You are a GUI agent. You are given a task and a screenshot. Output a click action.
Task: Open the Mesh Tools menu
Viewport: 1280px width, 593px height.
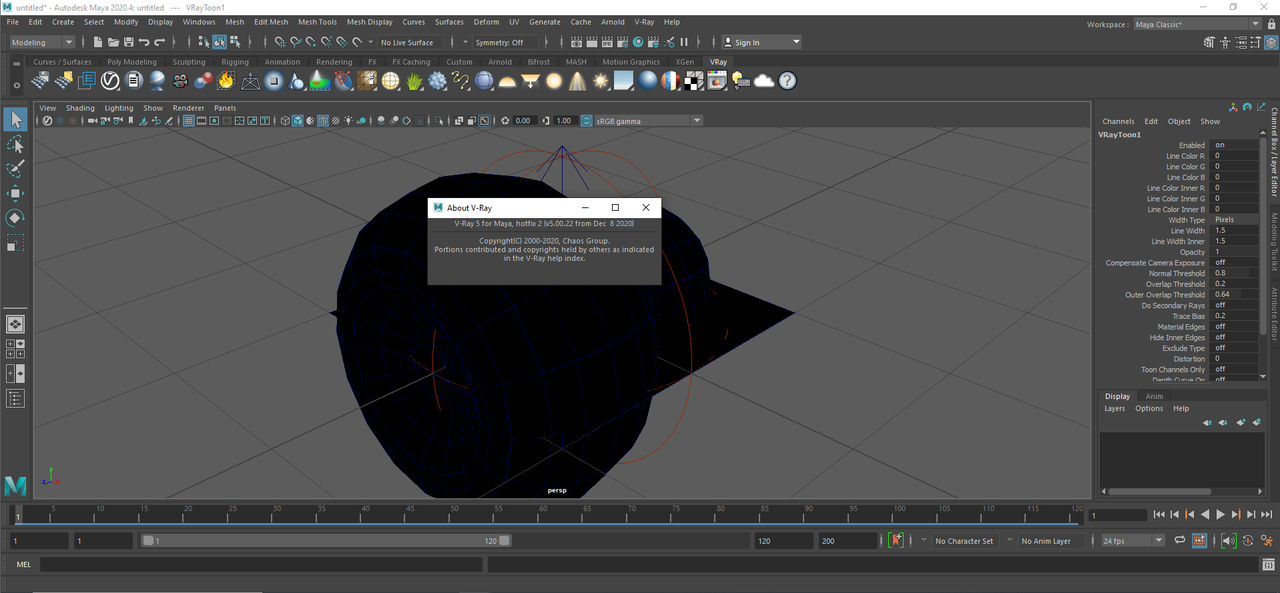coord(317,22)
